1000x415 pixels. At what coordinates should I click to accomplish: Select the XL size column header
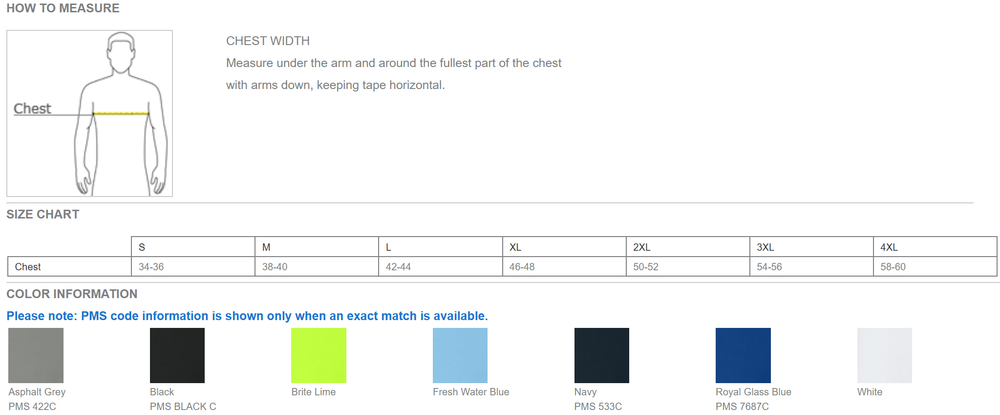(515, 246)
